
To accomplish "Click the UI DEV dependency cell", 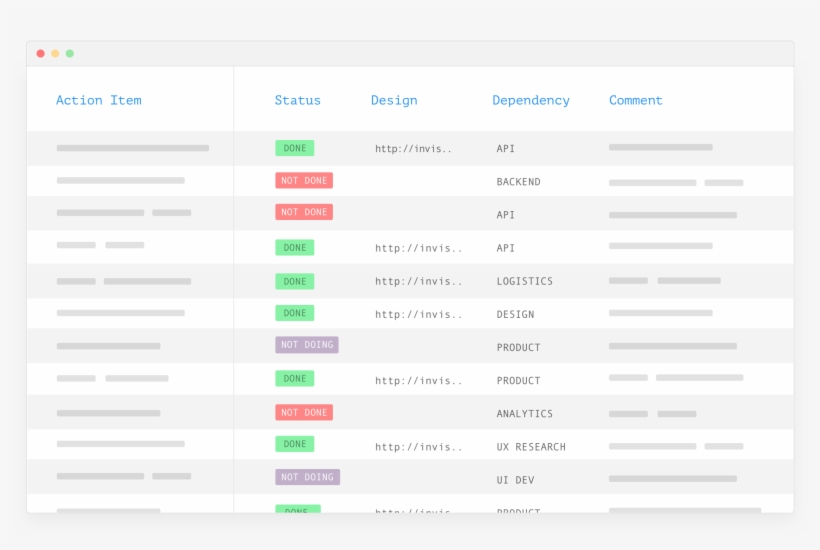I will (515, 480).
